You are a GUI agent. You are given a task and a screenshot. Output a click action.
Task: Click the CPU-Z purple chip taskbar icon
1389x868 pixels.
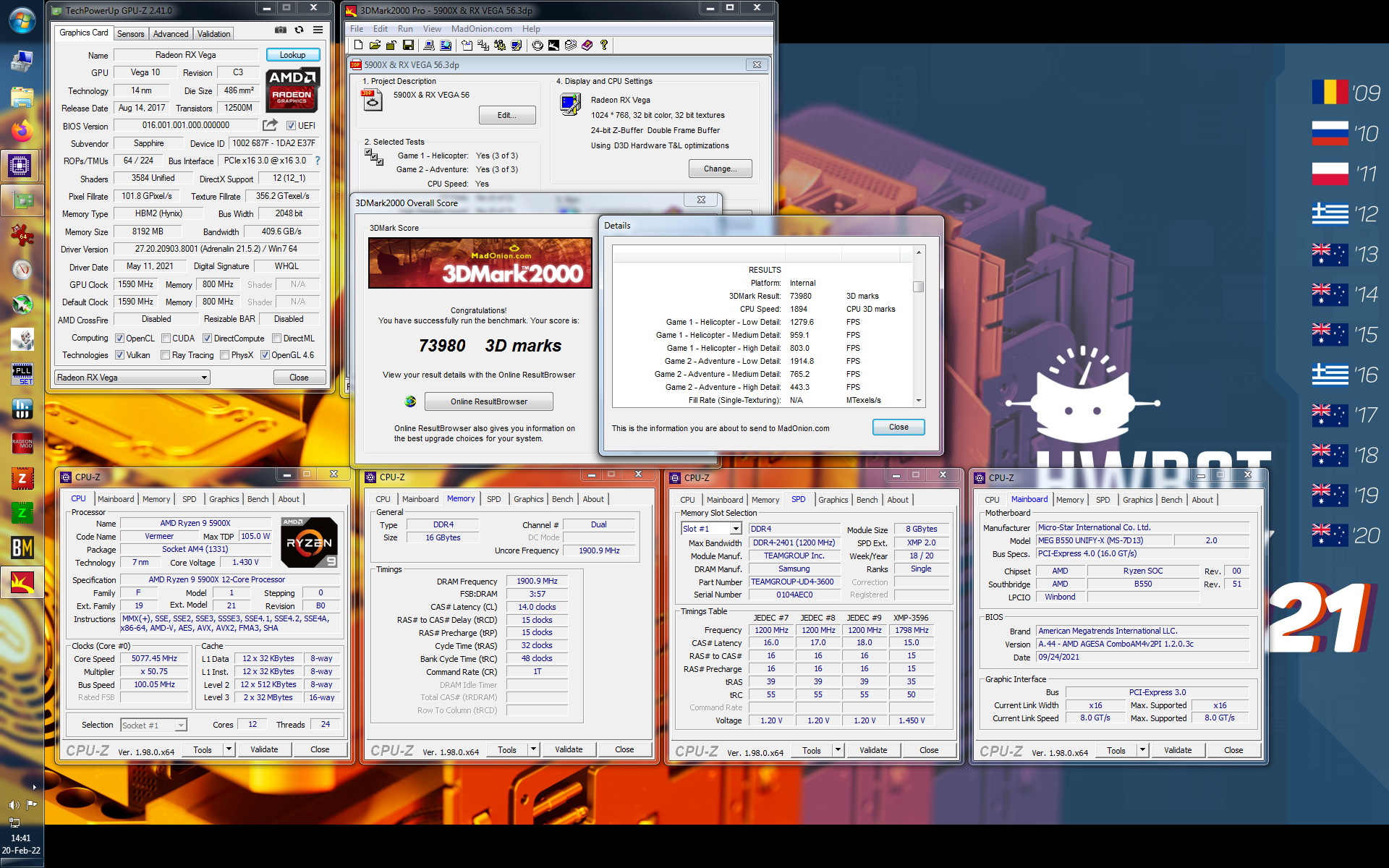pos(20,166)
